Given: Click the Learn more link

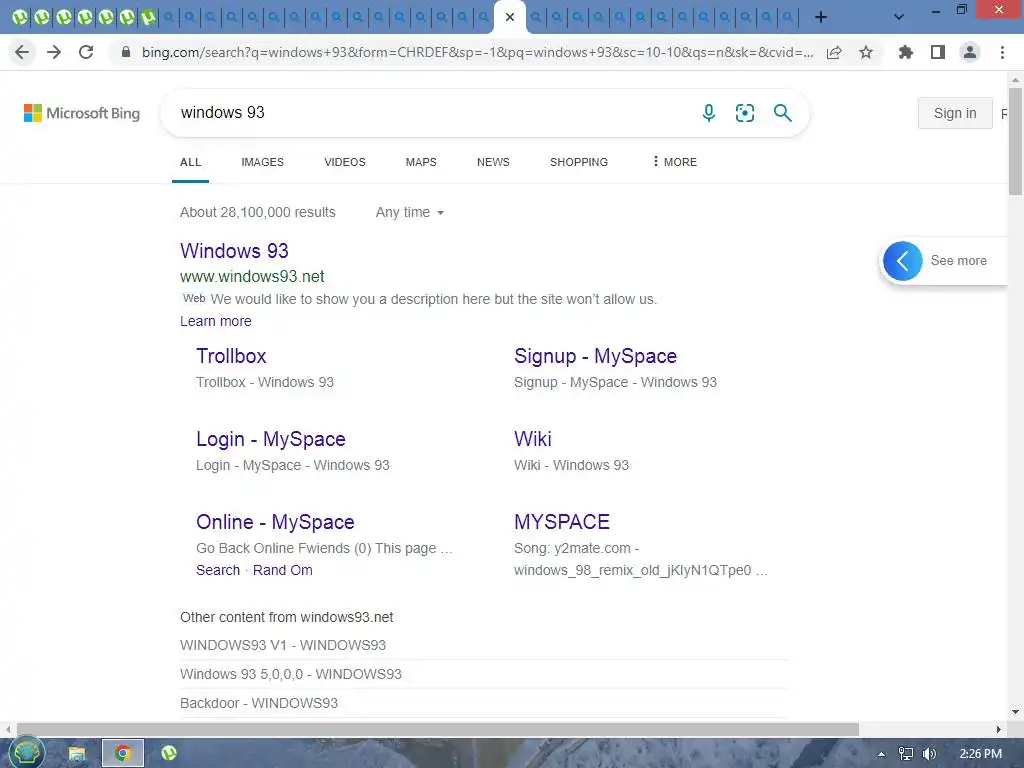Looking at the screenshot, I should click(216, 321).
